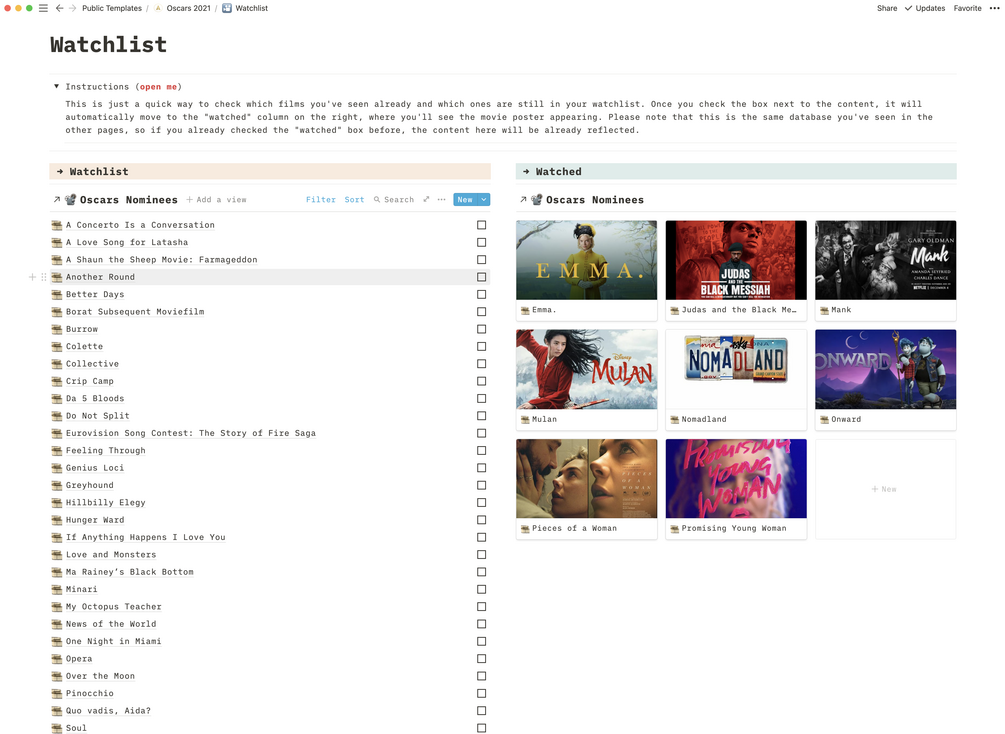Screen dimensions: 1005x734
Task: Click the clapperboard icon beside Soul
Action: pos(57,728)
